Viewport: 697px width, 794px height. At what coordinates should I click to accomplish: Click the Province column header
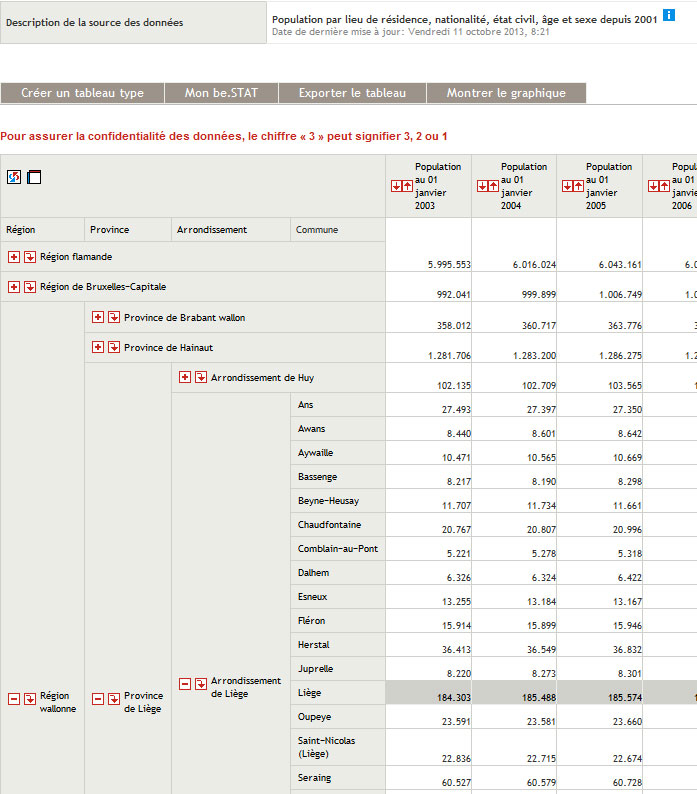pyautogui.click(x=109, y=229)
